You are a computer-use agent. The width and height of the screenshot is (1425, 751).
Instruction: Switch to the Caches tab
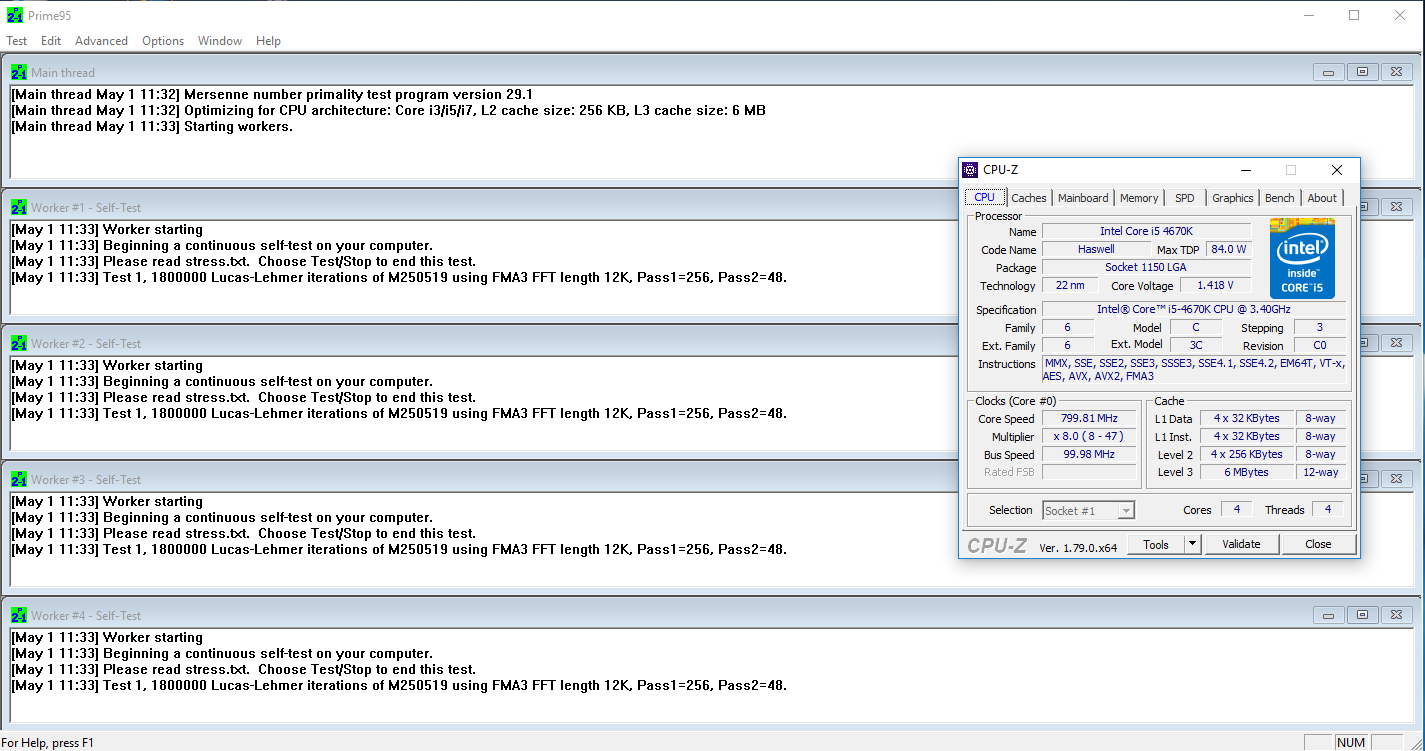[x=1029, y=198]
